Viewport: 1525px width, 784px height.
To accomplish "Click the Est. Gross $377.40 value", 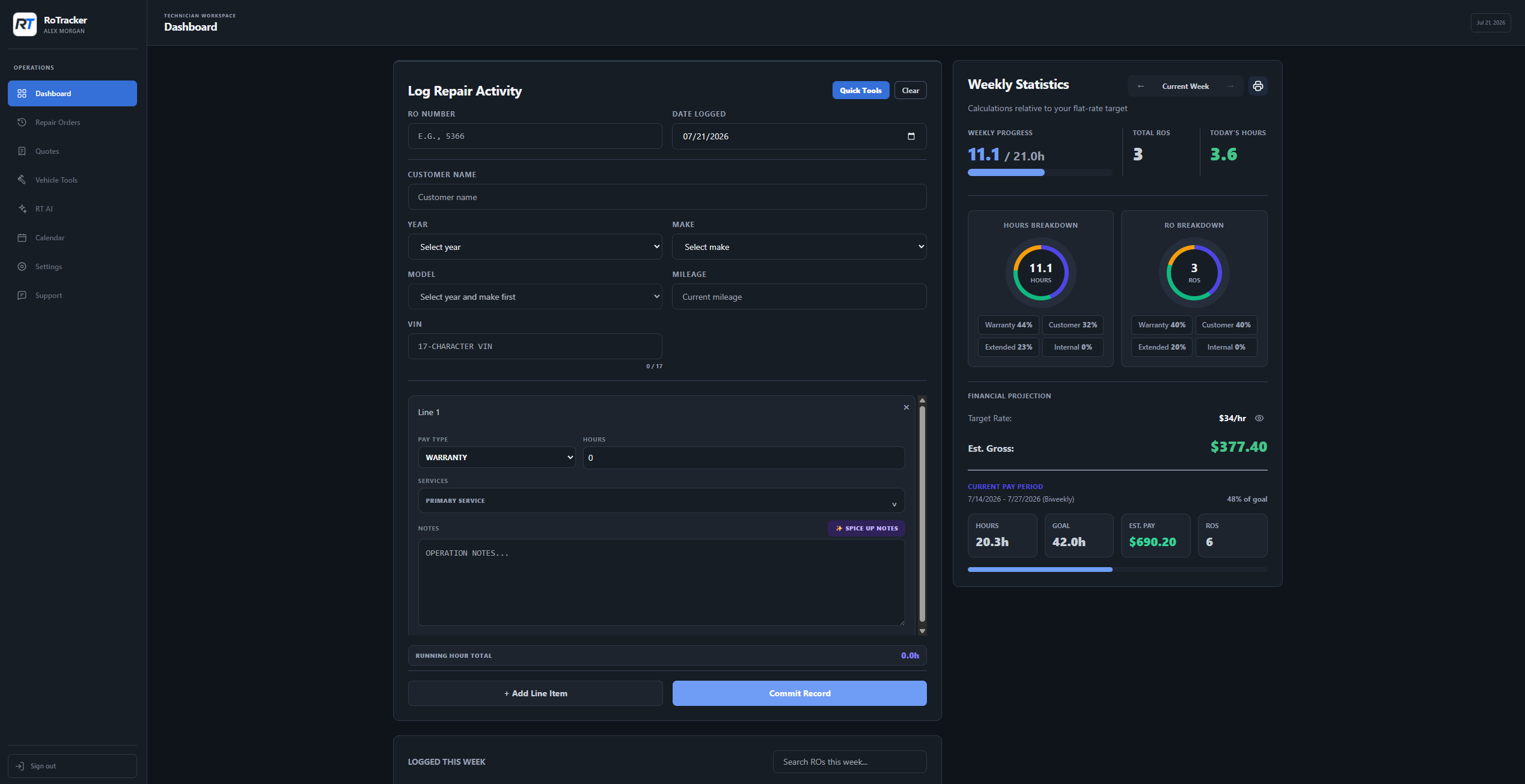I will click(1238, 447).
